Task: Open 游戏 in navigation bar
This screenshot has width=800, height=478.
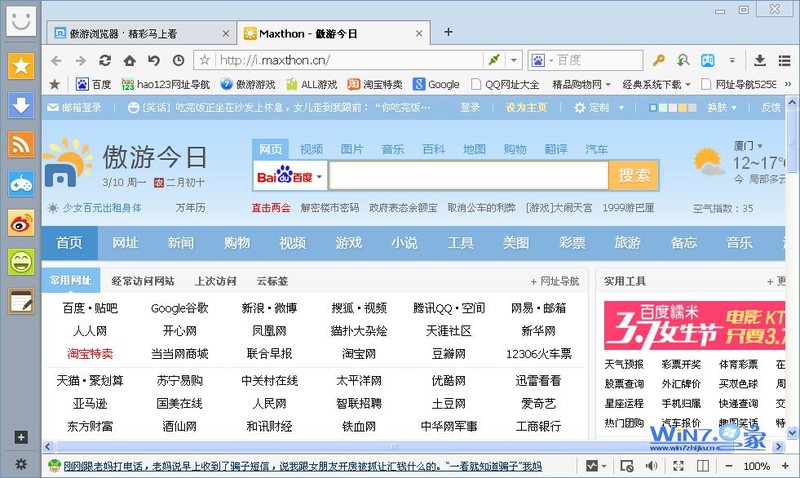Action: [x=348, y=243]
